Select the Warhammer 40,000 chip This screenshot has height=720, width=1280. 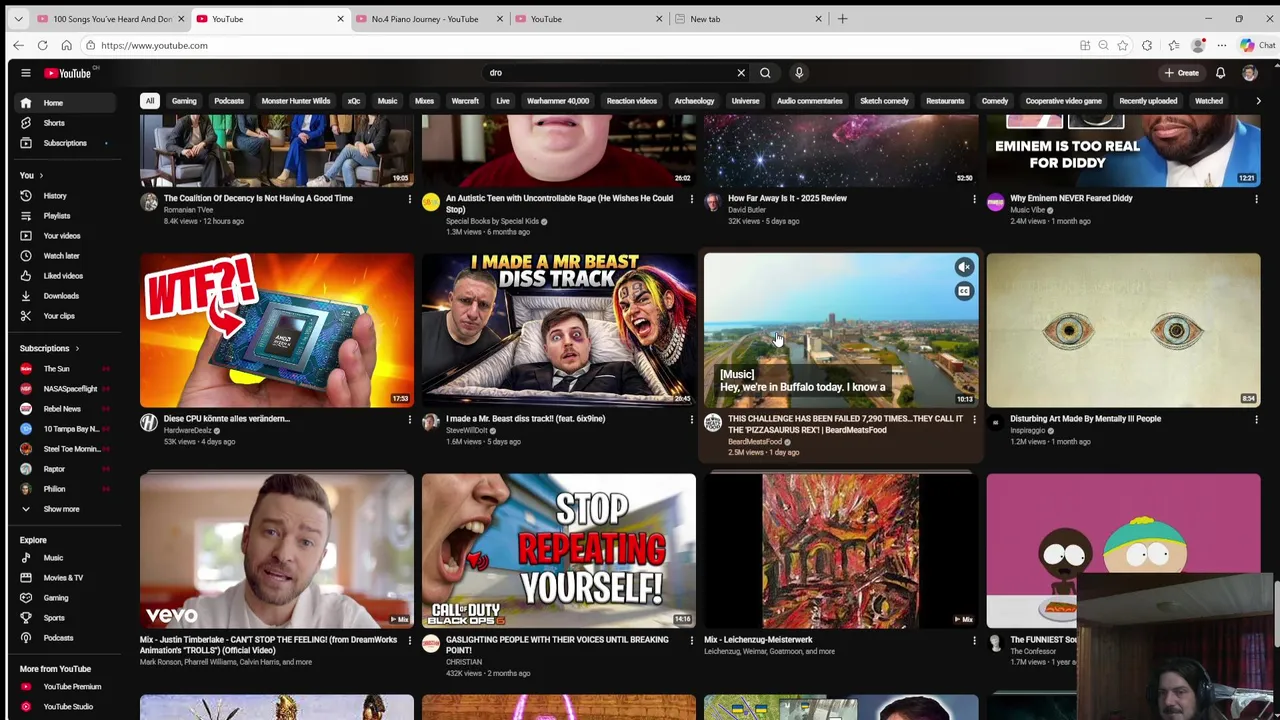(x=558, y=101)
